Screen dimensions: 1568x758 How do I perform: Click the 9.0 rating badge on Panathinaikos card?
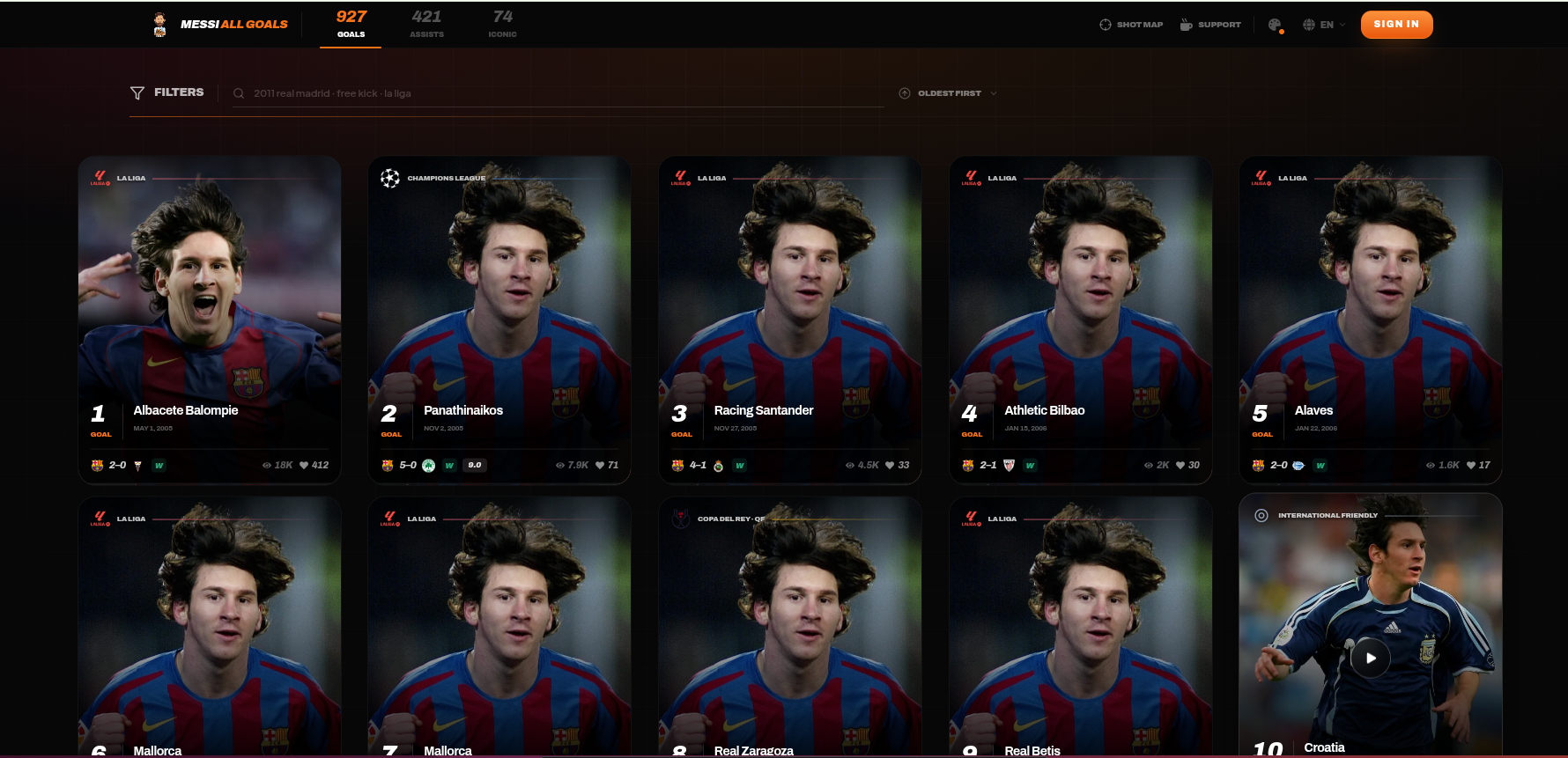pos(475,466)
